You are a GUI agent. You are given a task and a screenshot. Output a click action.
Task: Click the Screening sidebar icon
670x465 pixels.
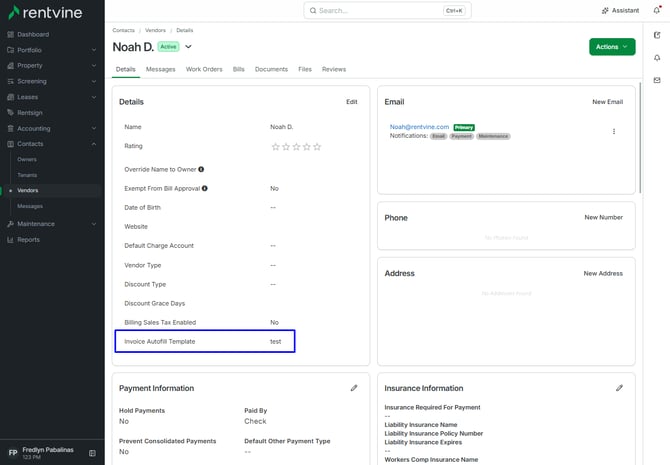[x=11, y=81]
